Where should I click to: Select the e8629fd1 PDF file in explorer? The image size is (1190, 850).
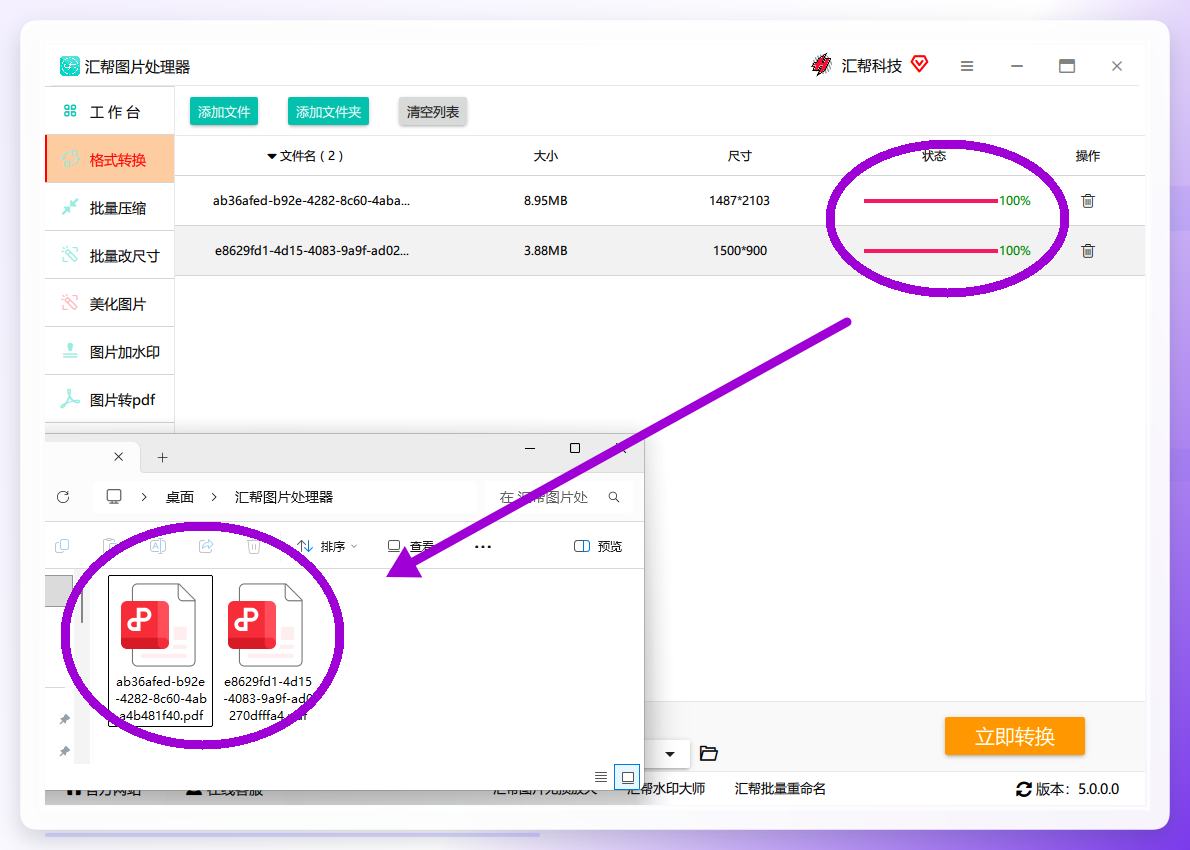pyautogui.click(x=267, y=650)
